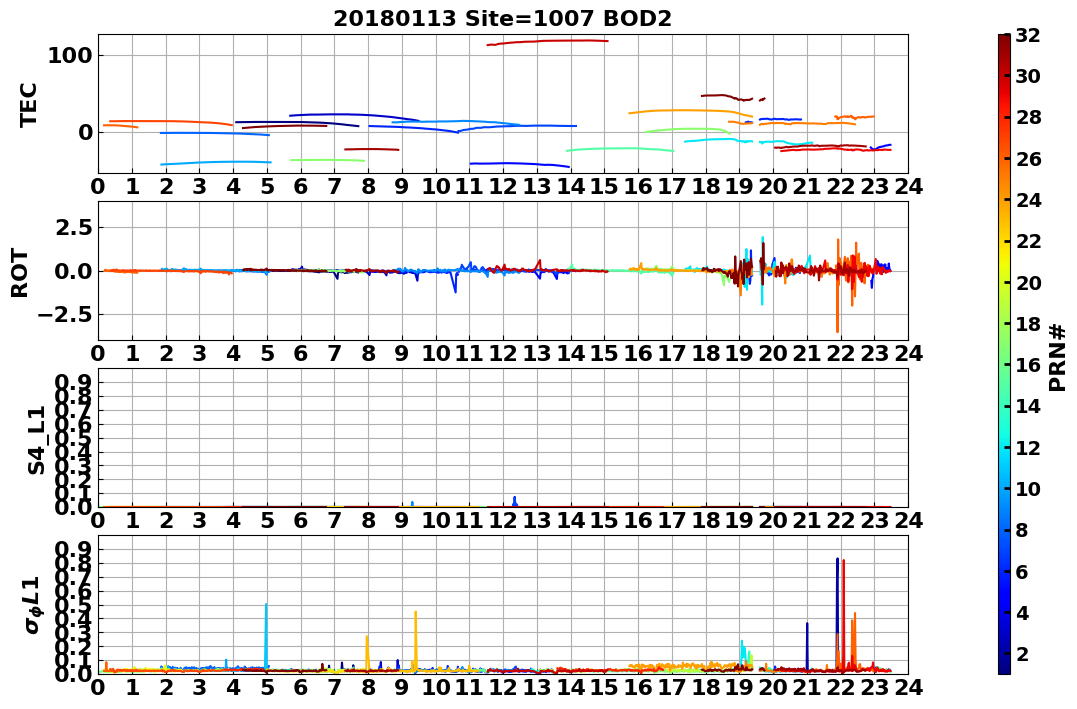Select the ROT y-axis label
1077x709 pixels.
(20, 272)
